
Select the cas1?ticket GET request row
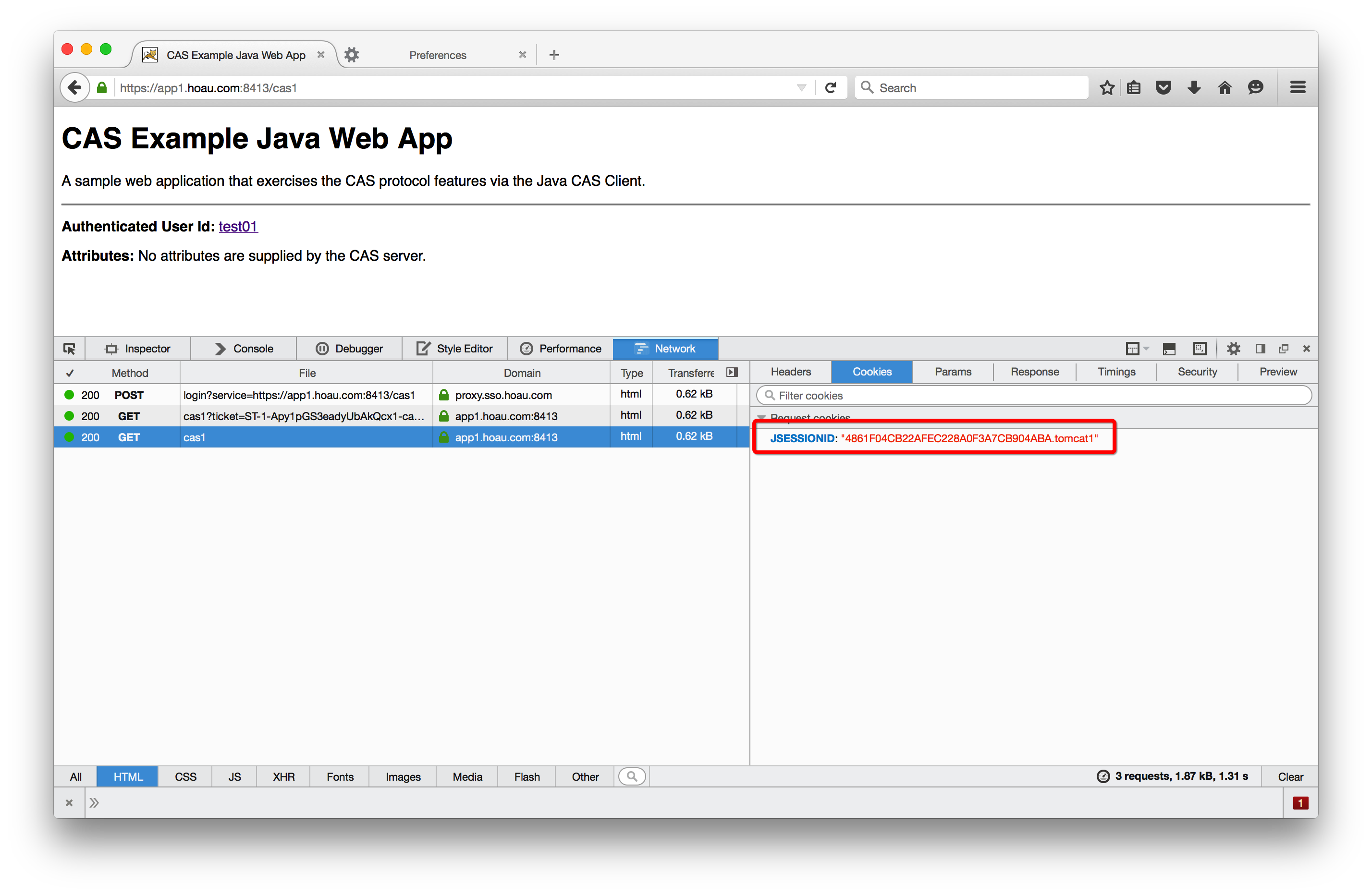401,416
